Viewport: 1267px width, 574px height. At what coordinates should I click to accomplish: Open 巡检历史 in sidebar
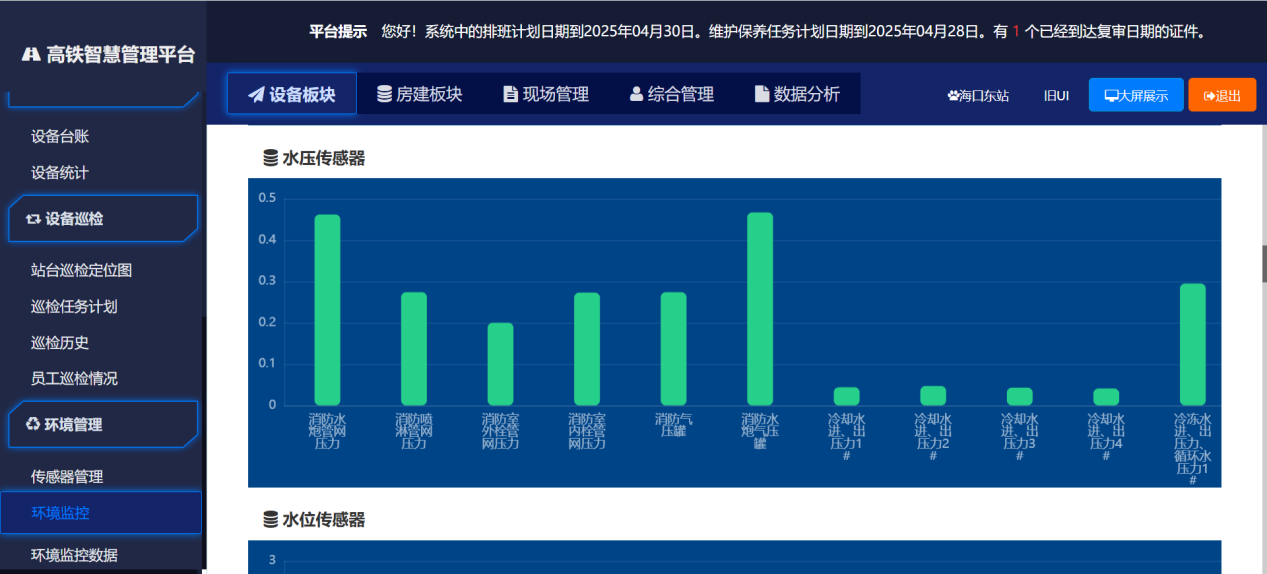point(60,342)
